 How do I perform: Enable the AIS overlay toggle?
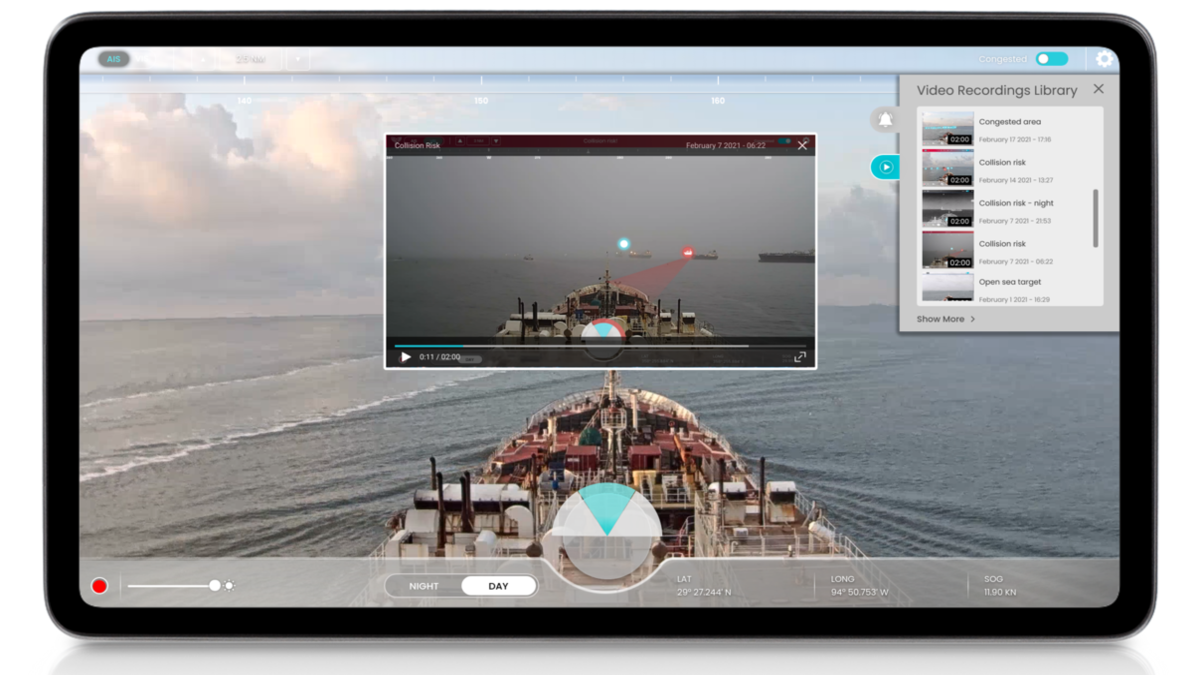click(x=113, y=58)
